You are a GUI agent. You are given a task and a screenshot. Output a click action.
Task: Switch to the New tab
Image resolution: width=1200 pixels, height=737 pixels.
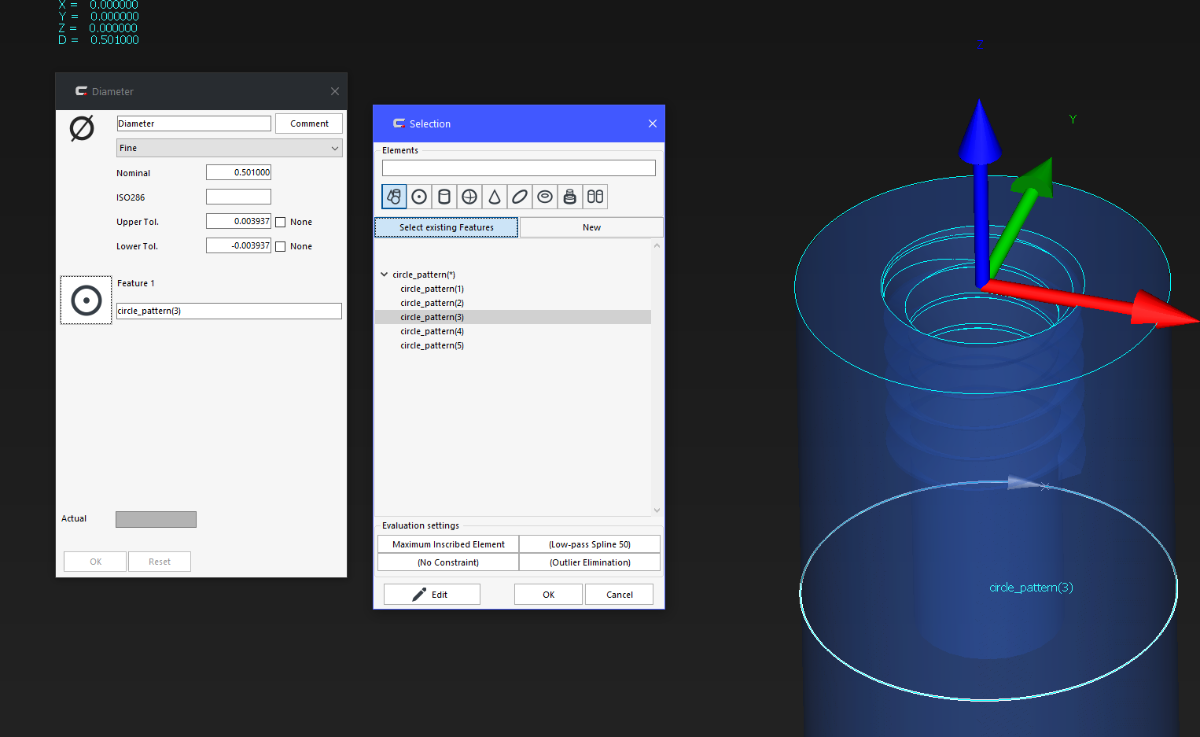pyautogui.click(x=591, y=227)
